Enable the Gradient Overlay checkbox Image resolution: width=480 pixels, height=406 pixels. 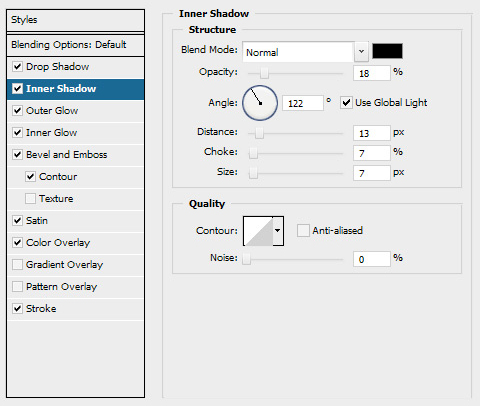pos(17,265)
